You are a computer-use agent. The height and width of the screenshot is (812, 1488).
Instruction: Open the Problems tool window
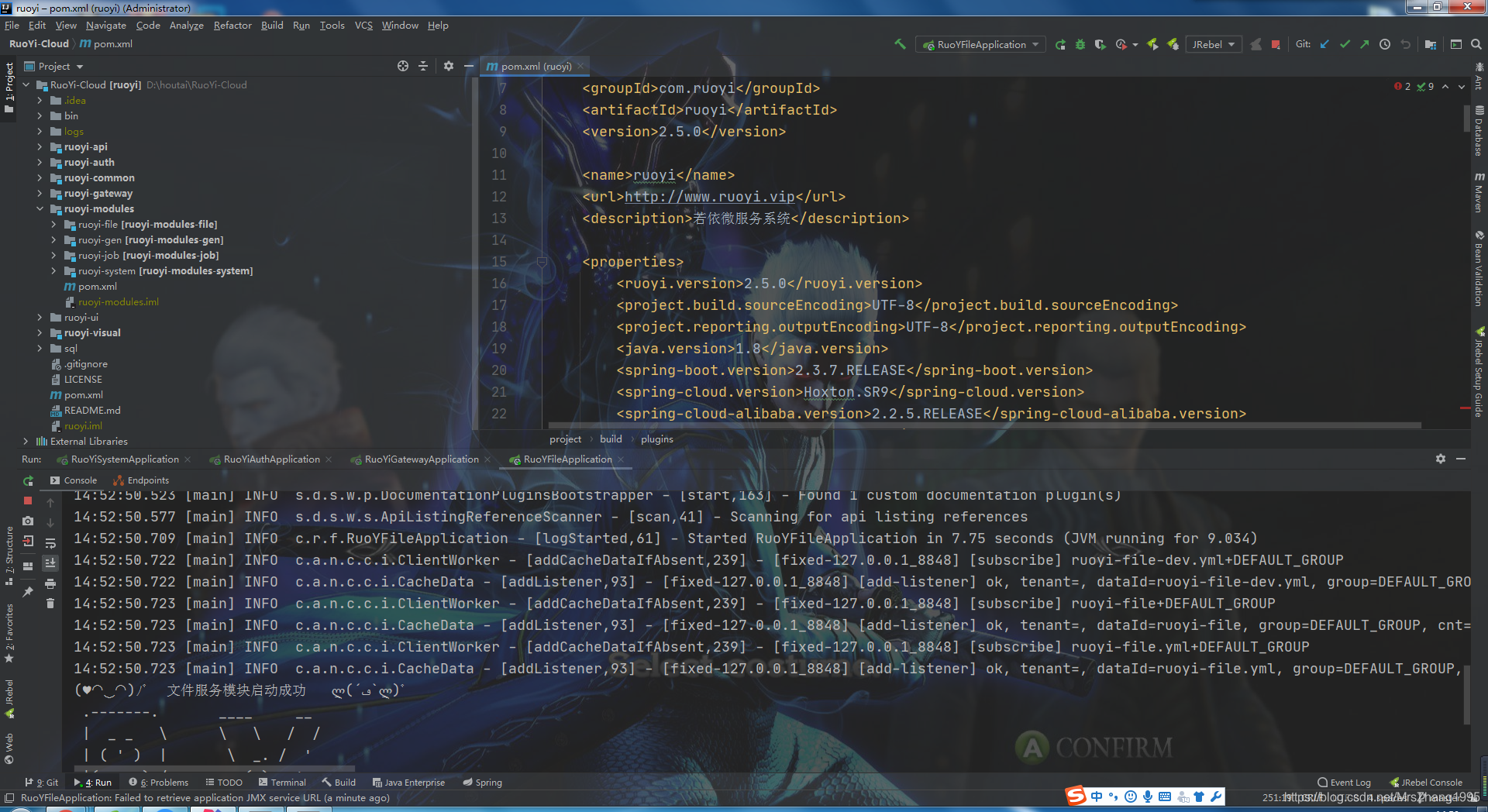click(159, 783)
